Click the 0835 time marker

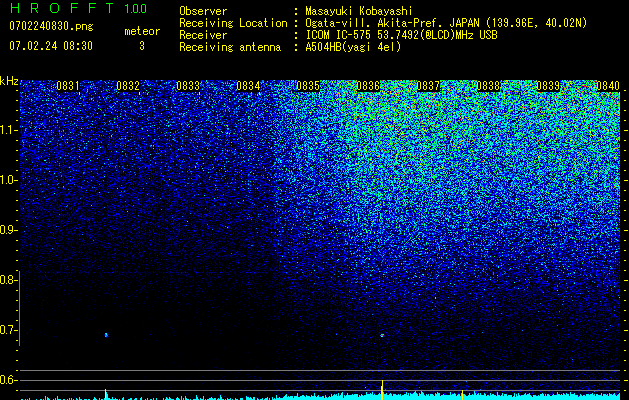[x=308, y=86]
